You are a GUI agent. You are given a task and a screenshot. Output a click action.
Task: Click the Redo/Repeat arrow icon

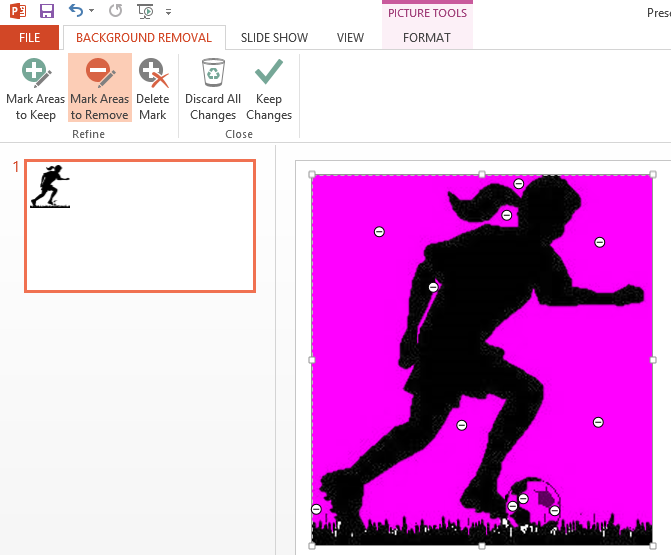click(x=115, y=12)
